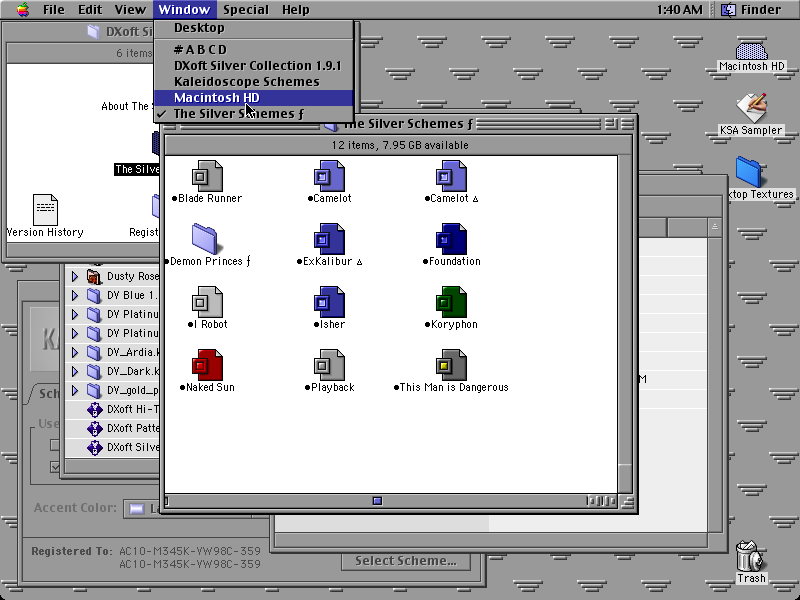Click the vertical scrollbar of Silver Schemes window
This screenshot has height=600, width=800.
(x=626, y=324)
